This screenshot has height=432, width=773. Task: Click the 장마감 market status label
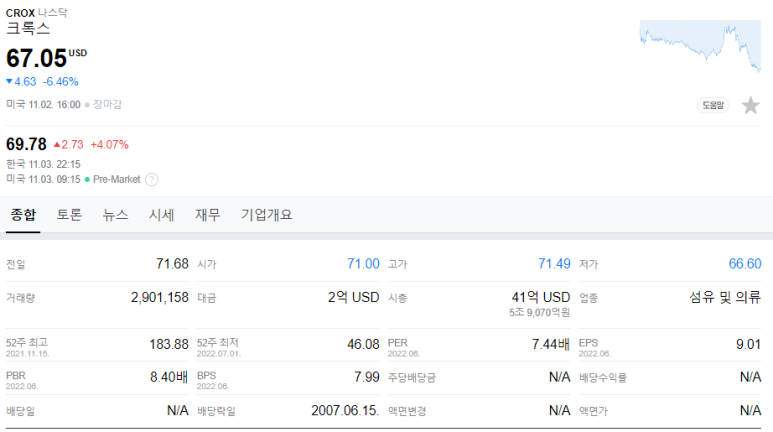tap(107, 105)
